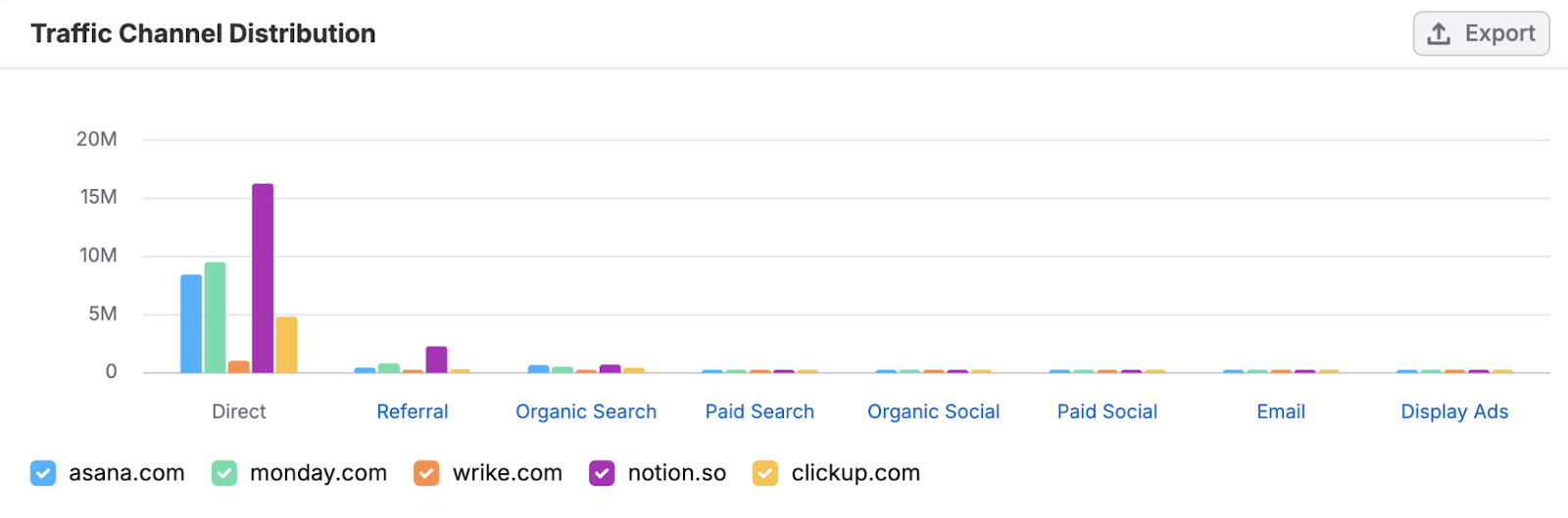1568x518 pixels.
Task: Click the orange wrike.com Direct bar
Action: (239, 367)
